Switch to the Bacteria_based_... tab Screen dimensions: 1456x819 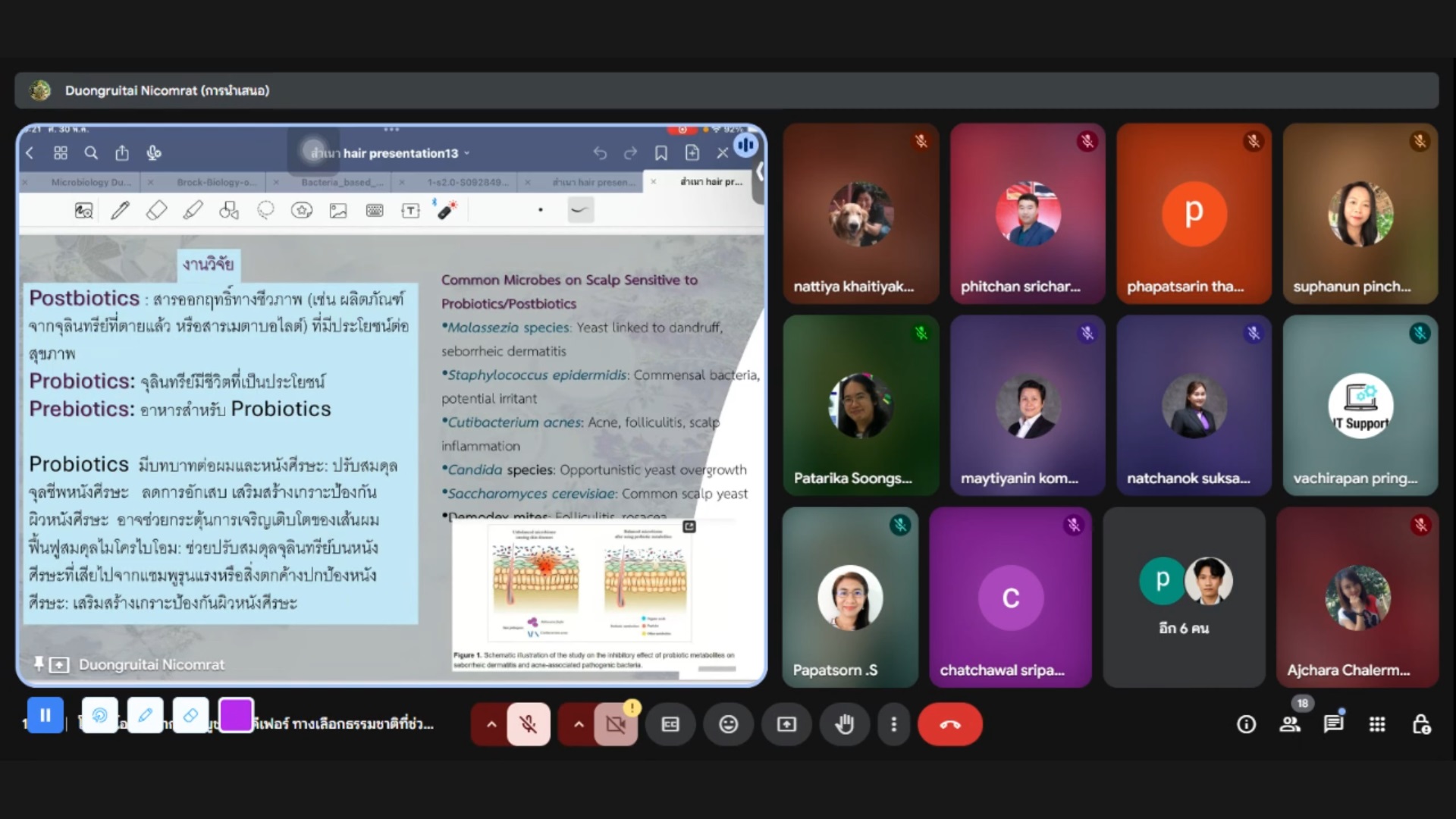342,183
